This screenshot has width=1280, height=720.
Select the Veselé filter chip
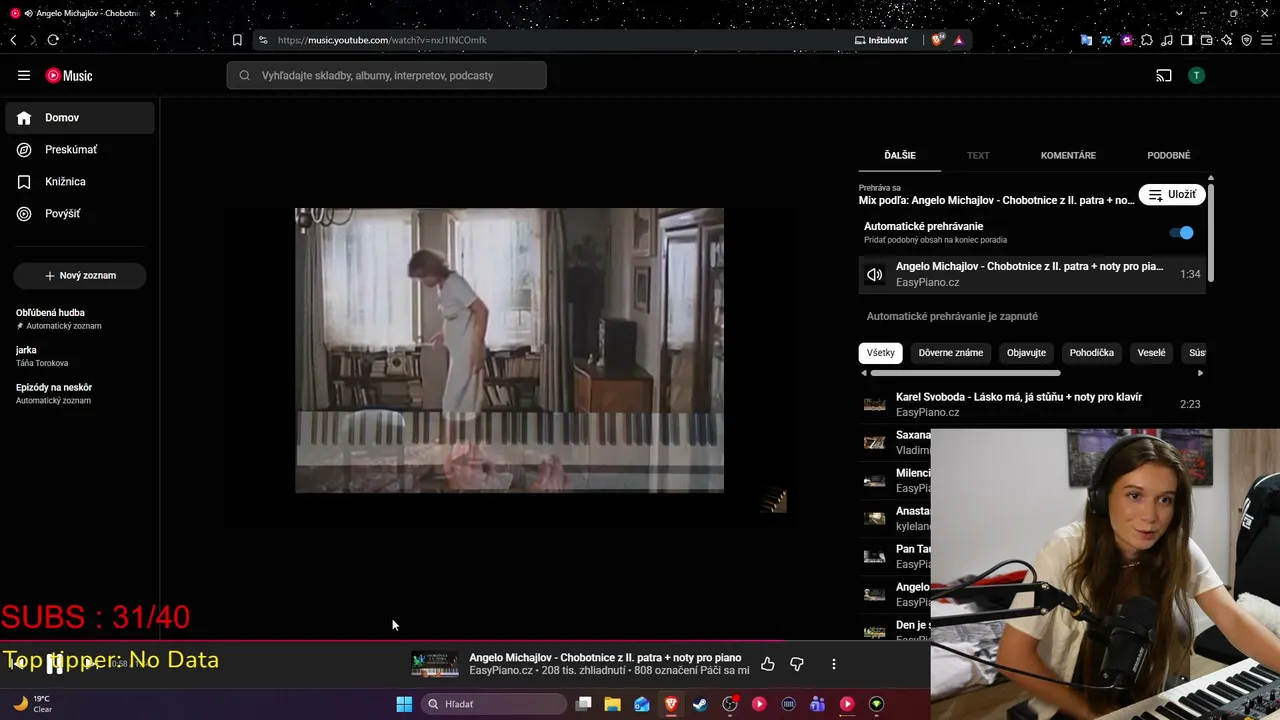1151,353
